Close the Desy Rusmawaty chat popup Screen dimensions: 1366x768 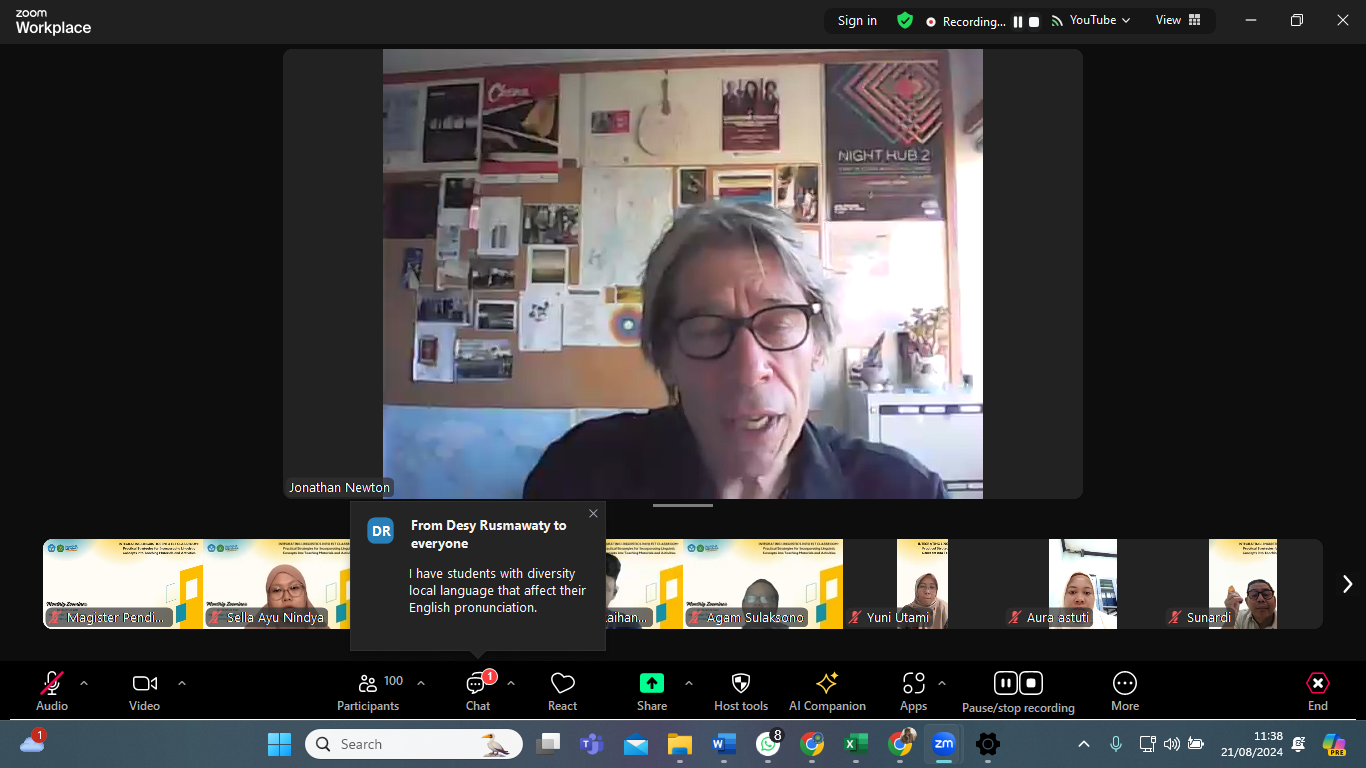pos(593,514)
